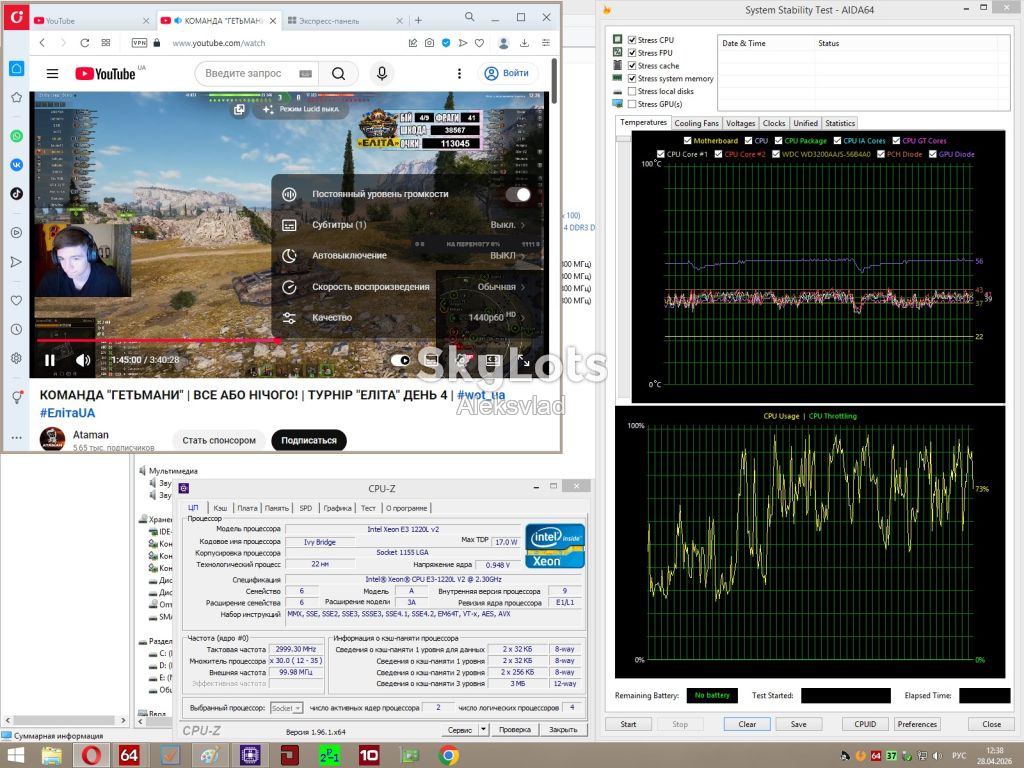The height and width of the screenshot is (768, 1024).
Task: Uncheck the Stress FPU checkbox
Action: (x=632, y=53)
